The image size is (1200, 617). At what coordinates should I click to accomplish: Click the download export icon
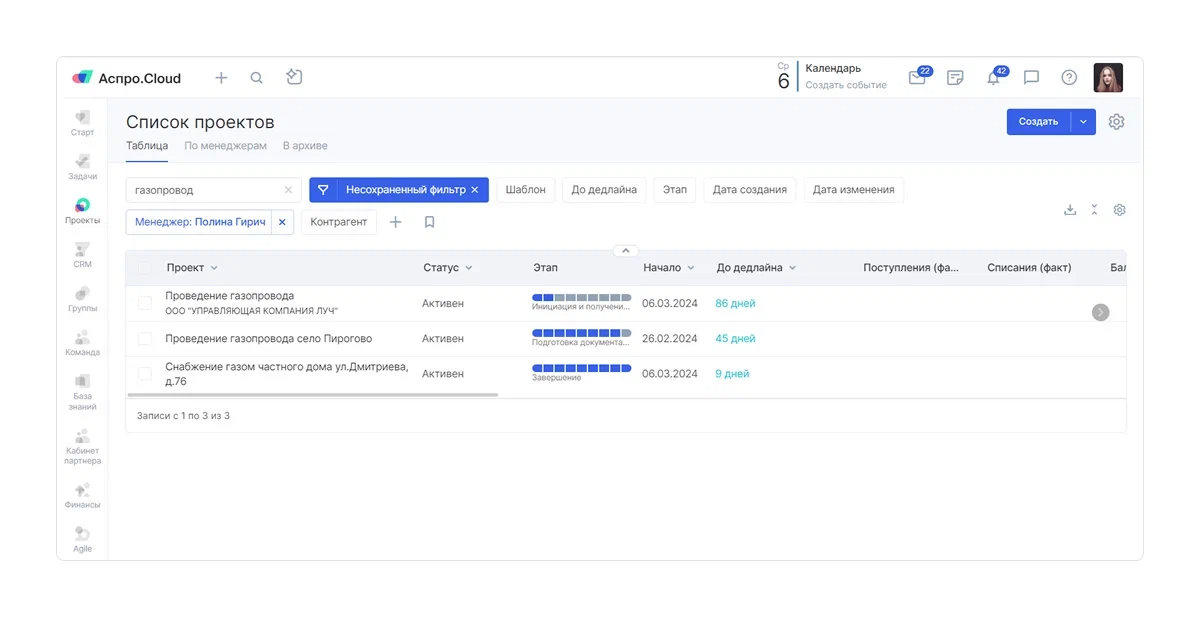(1070, 210)
